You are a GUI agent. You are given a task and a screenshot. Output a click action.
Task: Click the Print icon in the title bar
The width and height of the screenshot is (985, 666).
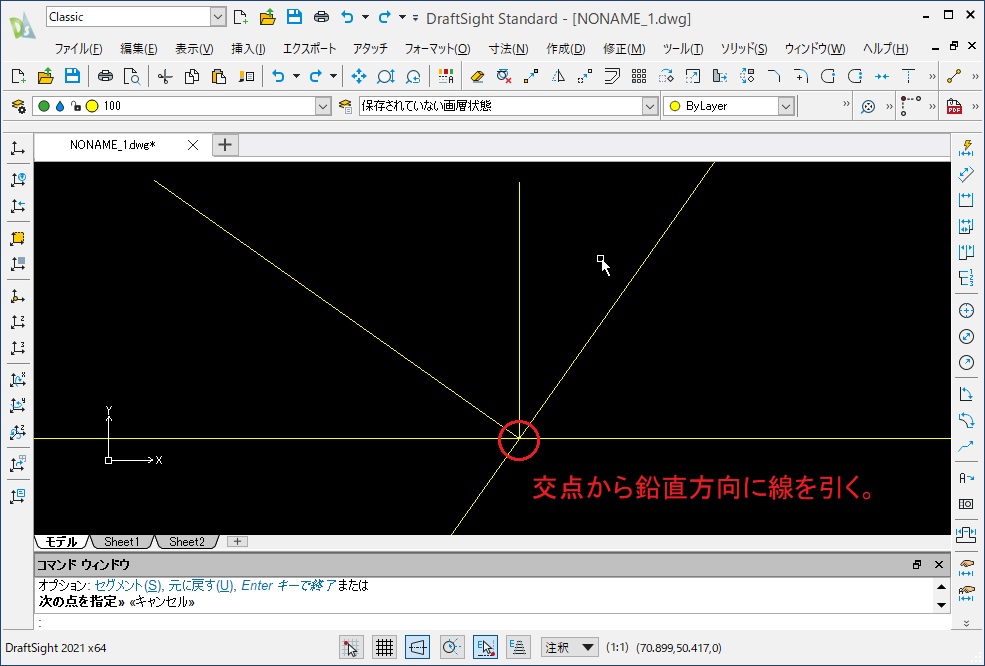pyautogui.click(x=321, y=17)
